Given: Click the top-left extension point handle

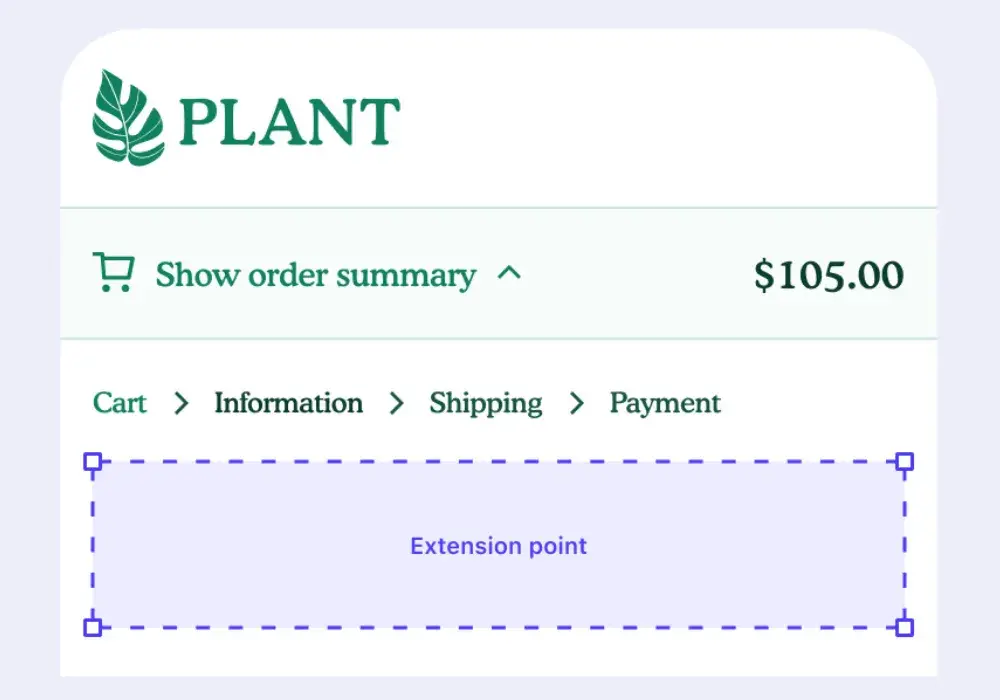Looking at the screenshot, I should 92,462.
